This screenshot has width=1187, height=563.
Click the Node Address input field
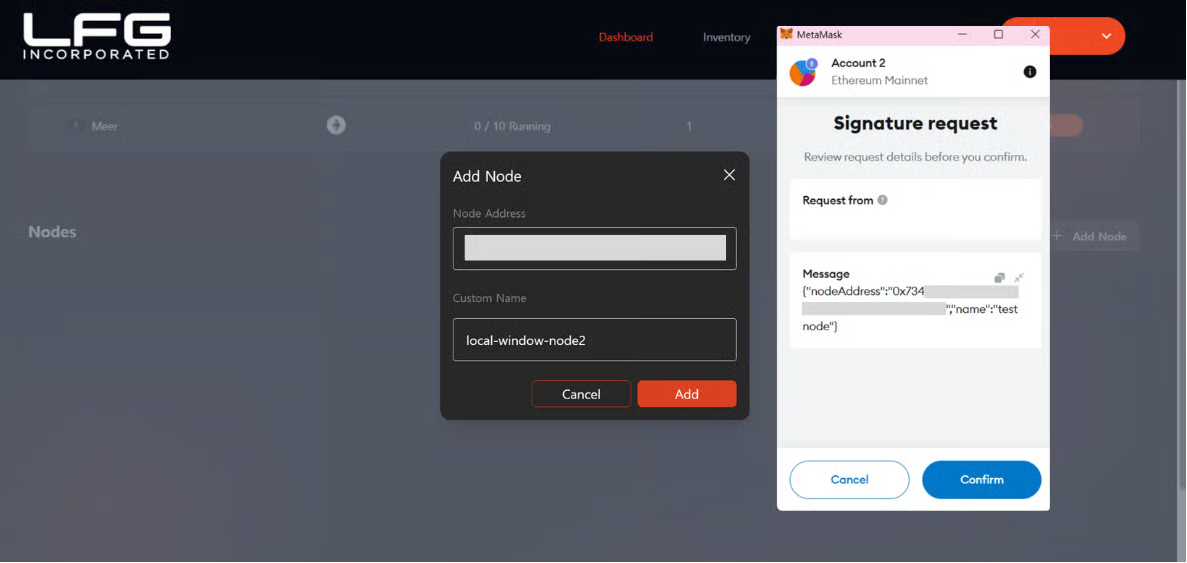[594, 248]
